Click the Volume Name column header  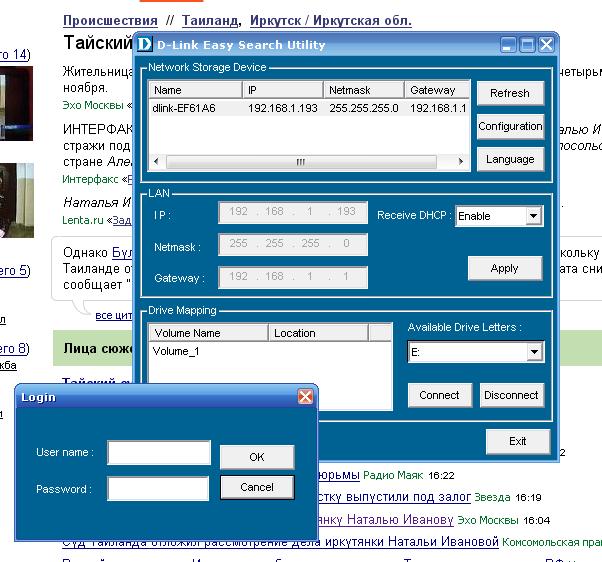(208, 333)
